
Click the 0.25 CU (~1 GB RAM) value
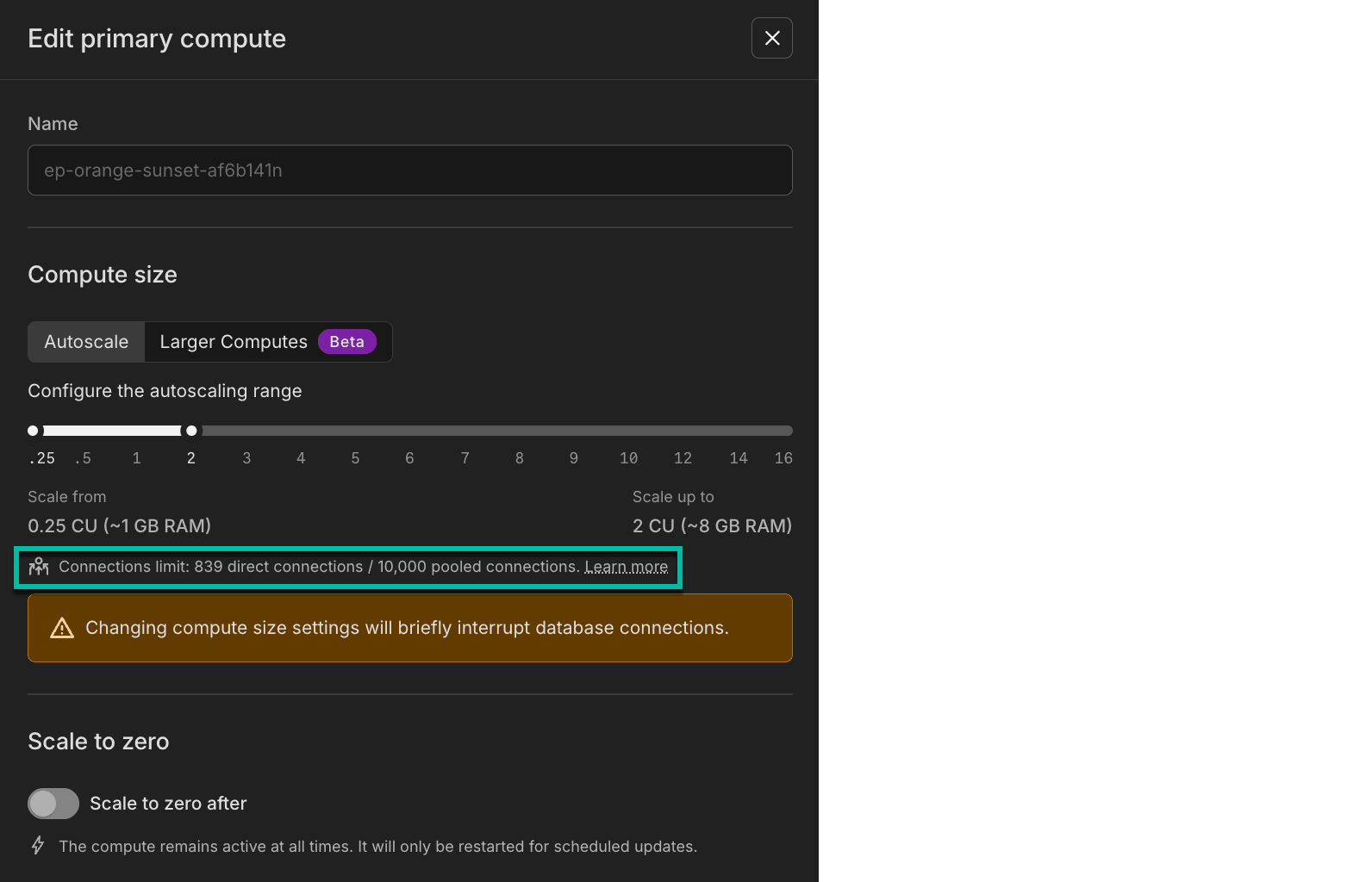[x=119, y=525]
